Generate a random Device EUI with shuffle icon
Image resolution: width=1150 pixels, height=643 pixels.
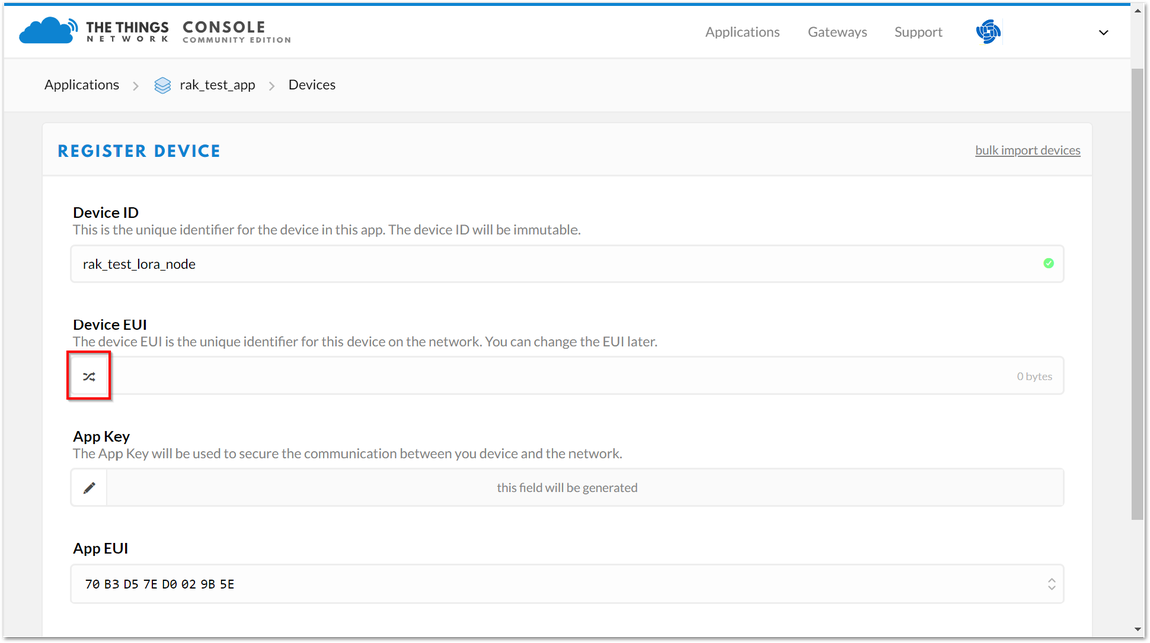(89, 376)
